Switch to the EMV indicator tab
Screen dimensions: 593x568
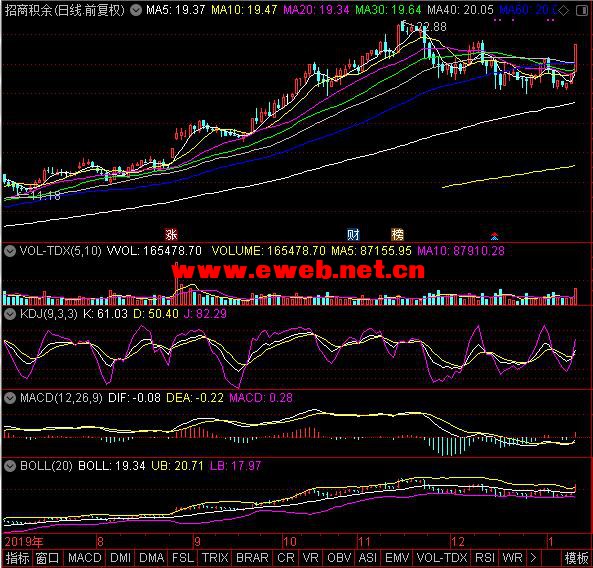[397, 558]
